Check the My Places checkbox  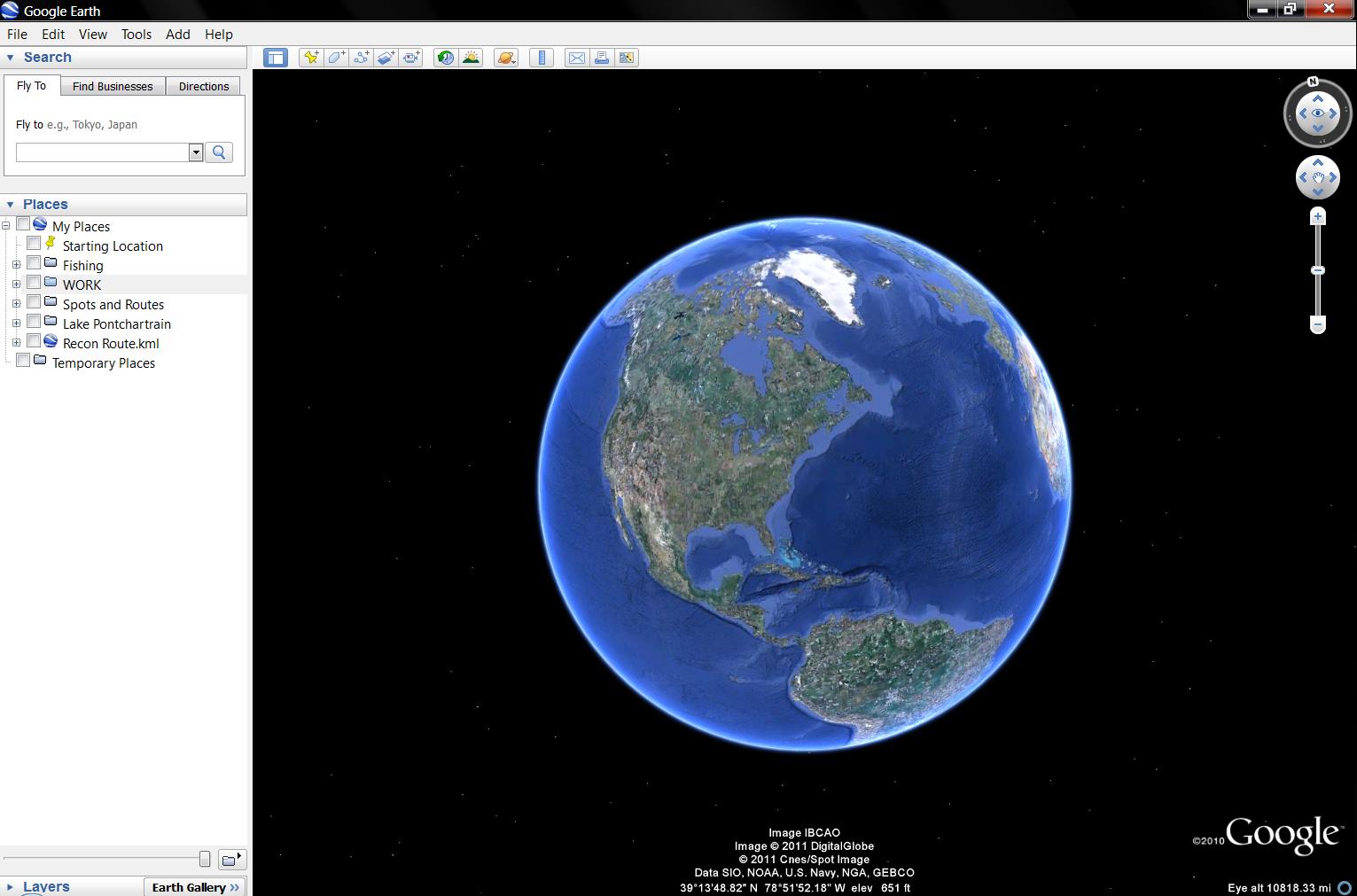23,225
